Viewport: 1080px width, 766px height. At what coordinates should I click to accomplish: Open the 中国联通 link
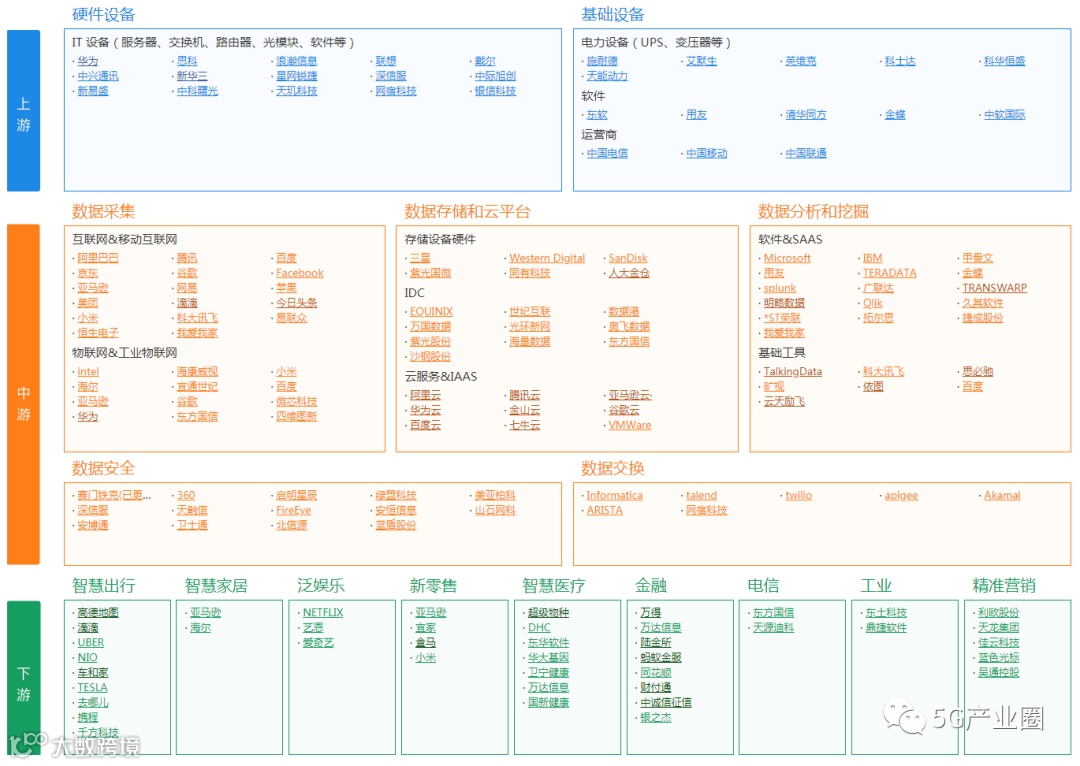[806, 154]
